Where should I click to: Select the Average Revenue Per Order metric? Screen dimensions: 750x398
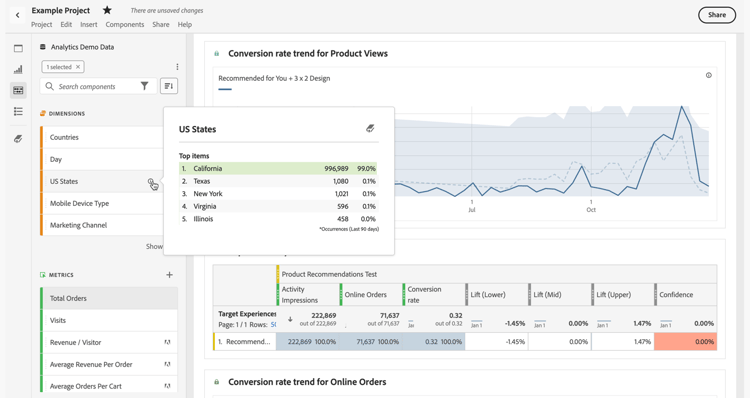click(109, 365)
